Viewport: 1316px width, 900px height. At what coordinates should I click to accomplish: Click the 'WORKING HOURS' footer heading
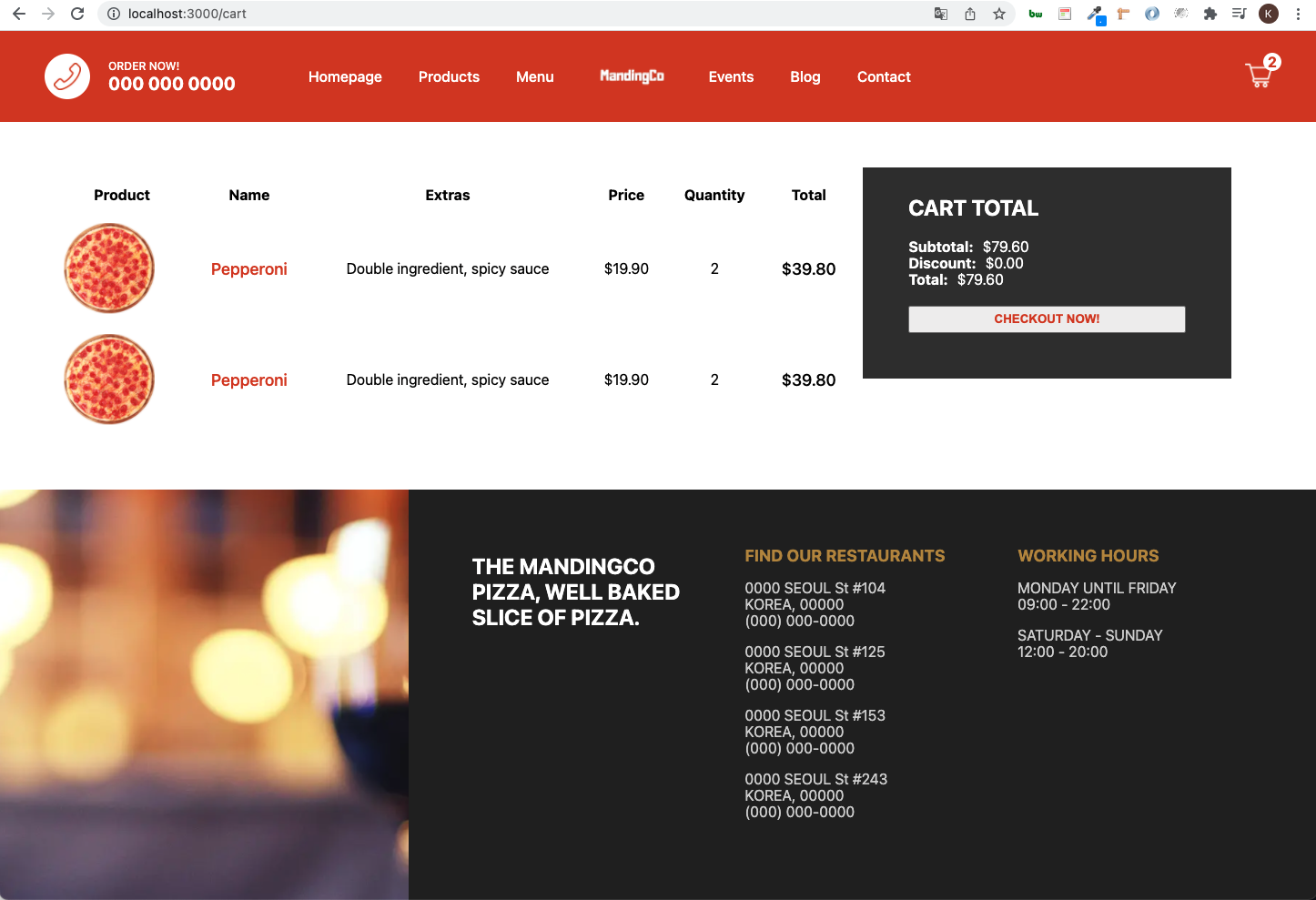[x=1088, y=555]
